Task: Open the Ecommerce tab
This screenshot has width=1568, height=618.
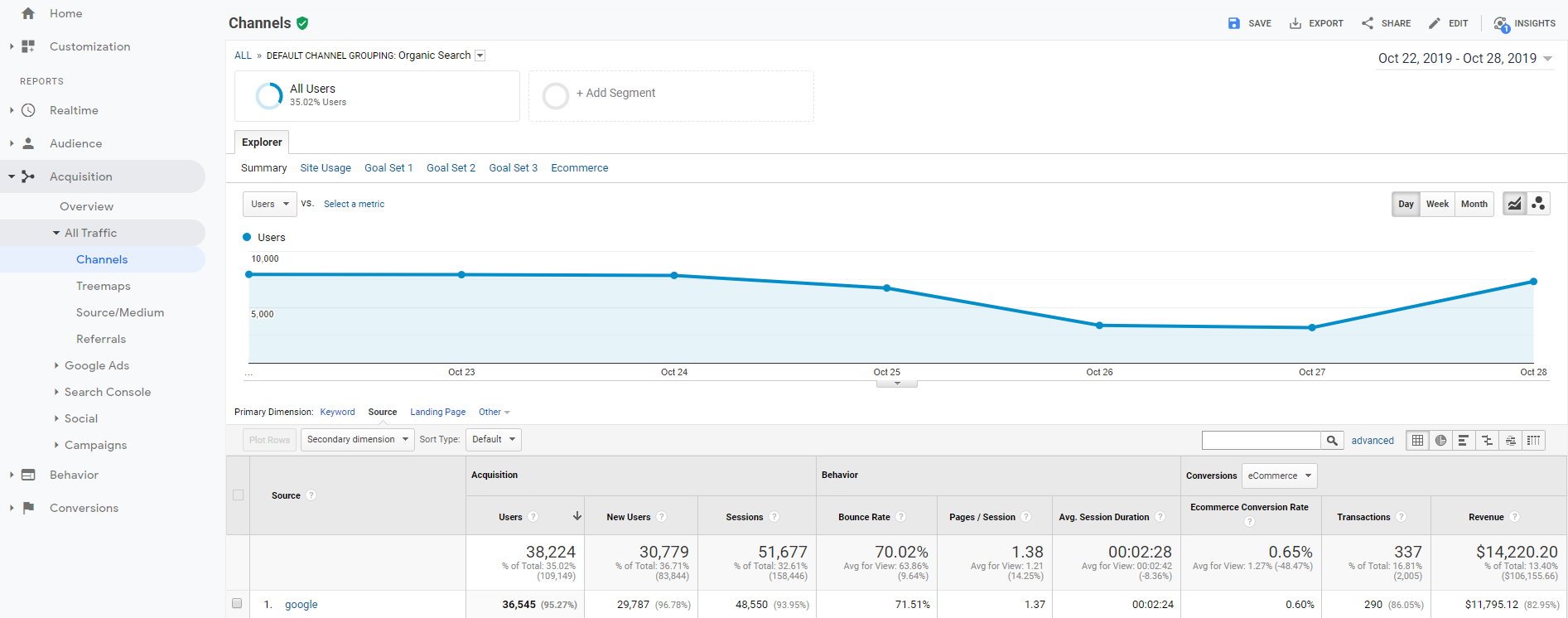Action: 579,168
